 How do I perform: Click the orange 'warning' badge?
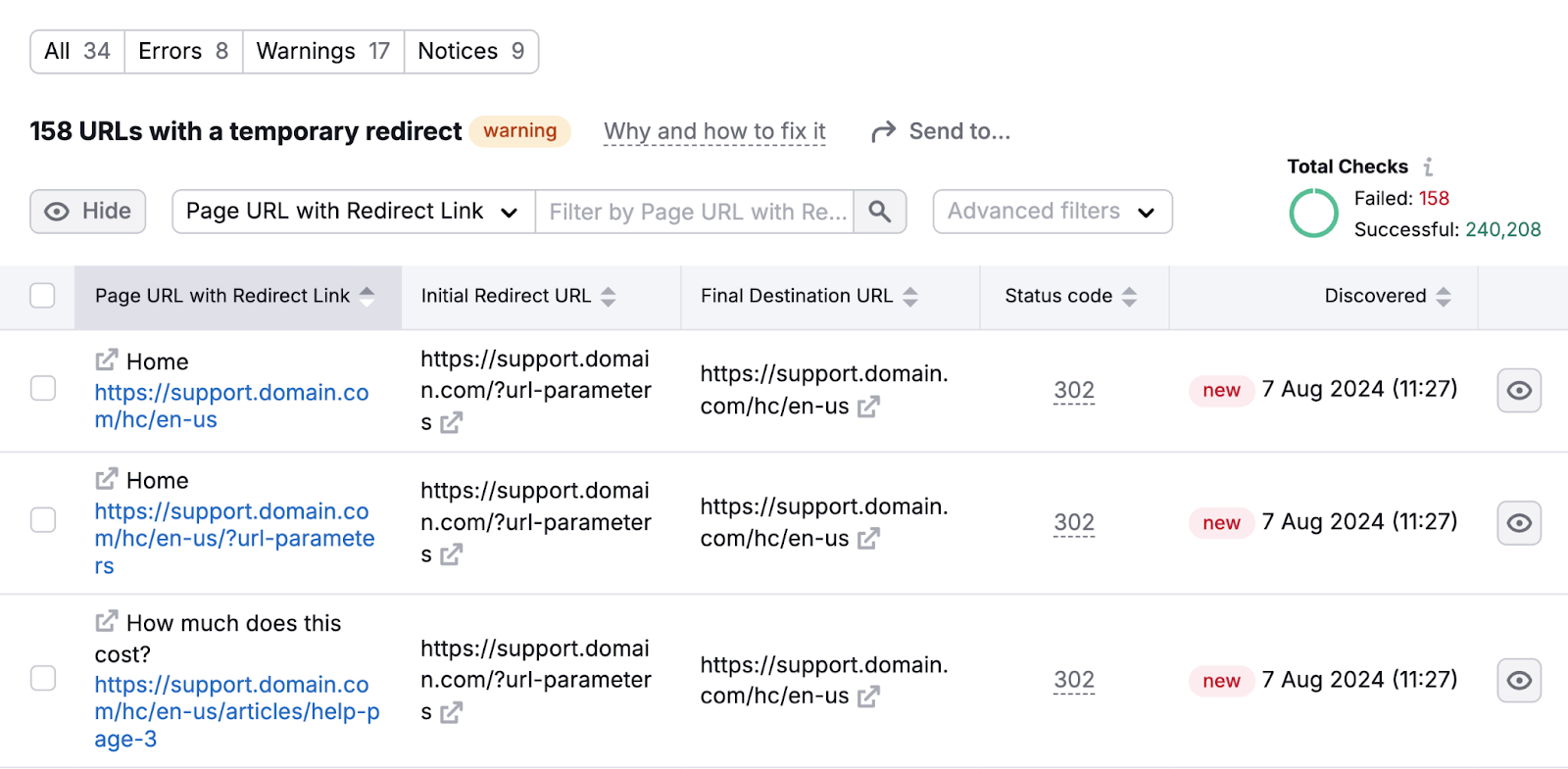[519, 131]
